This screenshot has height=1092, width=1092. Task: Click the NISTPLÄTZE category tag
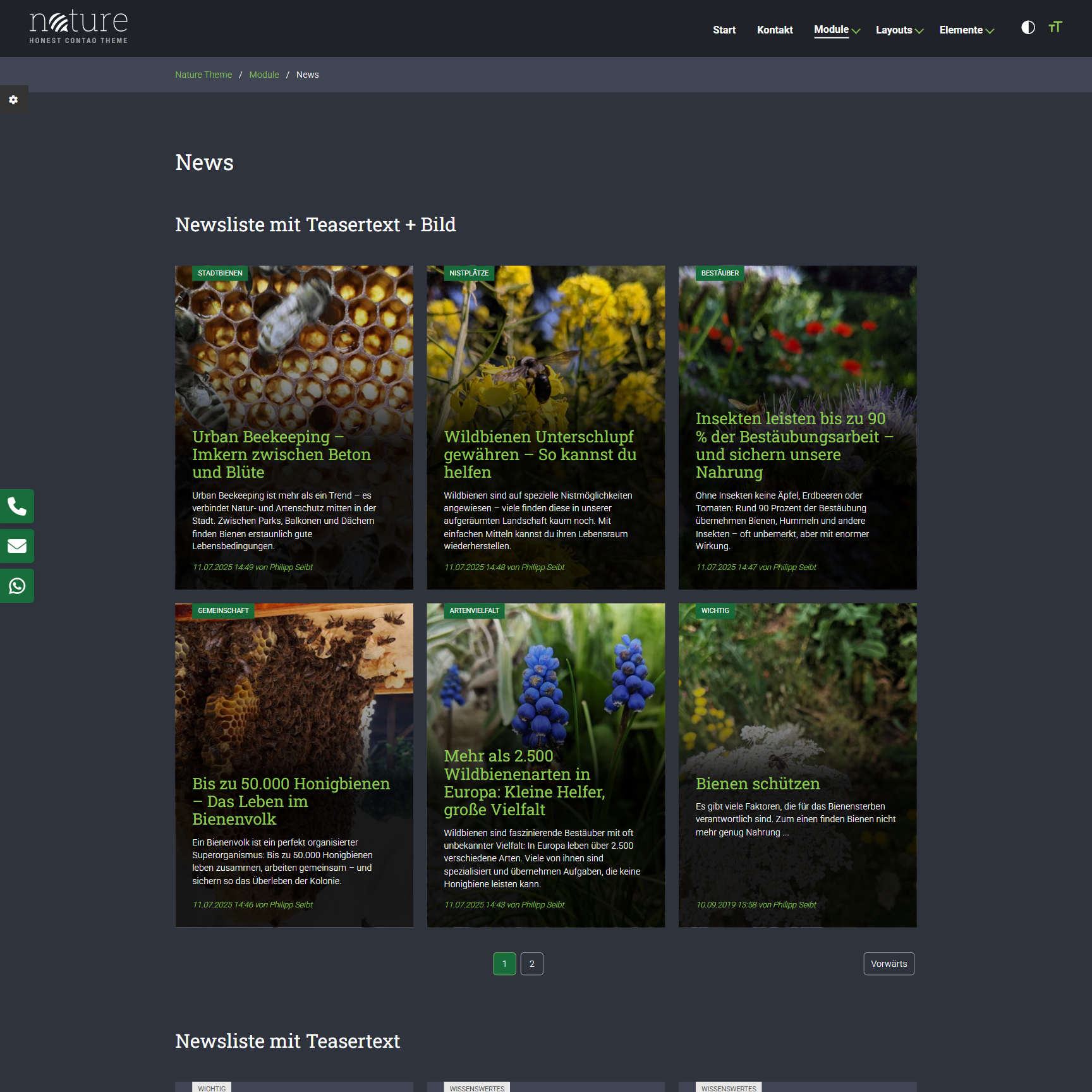pos(469,273)
